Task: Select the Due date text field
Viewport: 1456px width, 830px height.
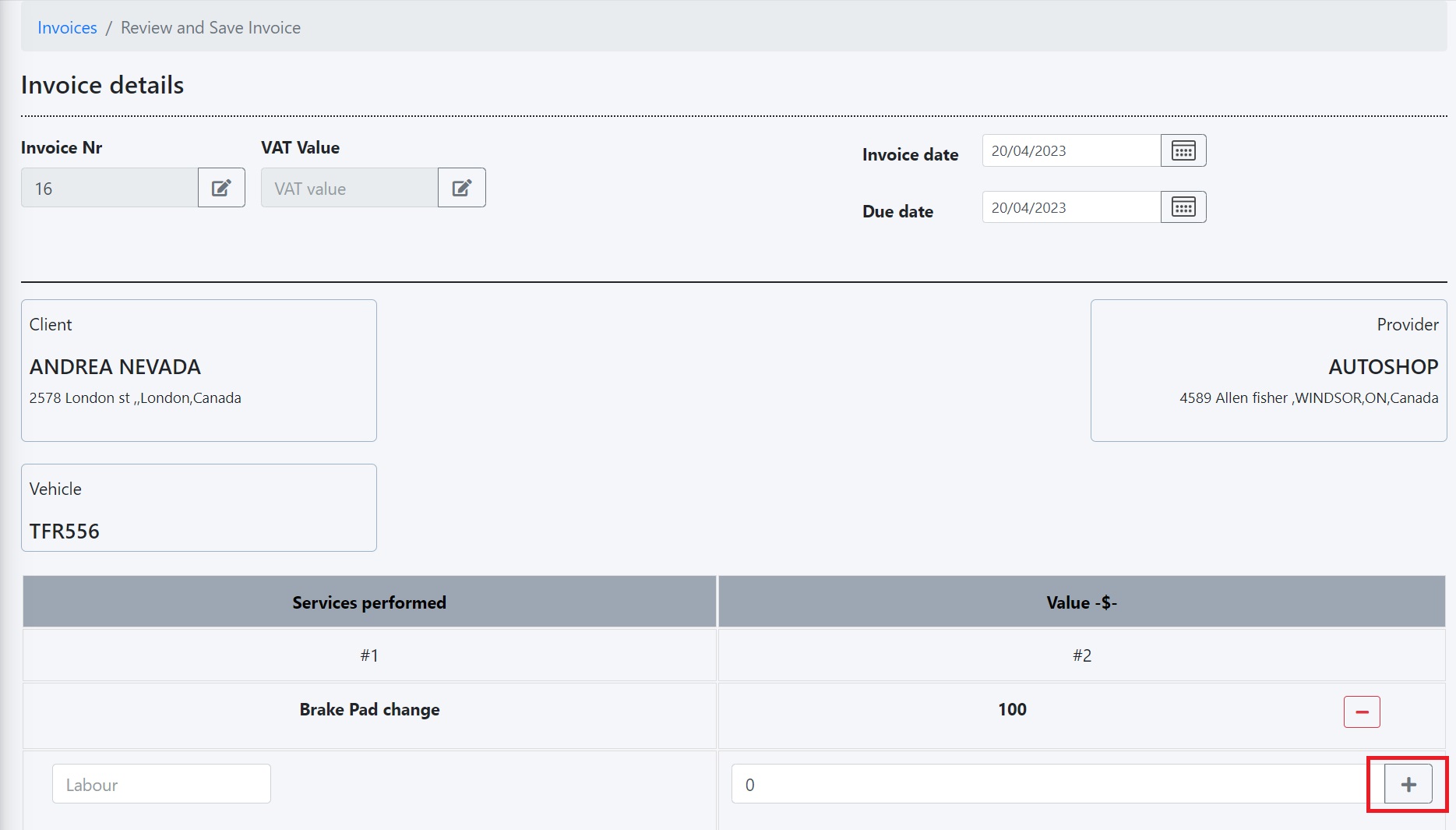Action: (1070, 207)
